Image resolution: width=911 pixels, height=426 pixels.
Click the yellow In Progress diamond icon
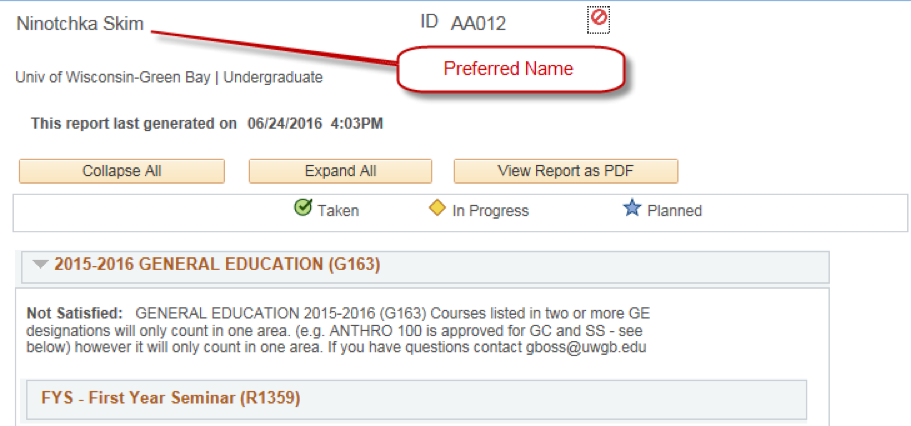437,208
